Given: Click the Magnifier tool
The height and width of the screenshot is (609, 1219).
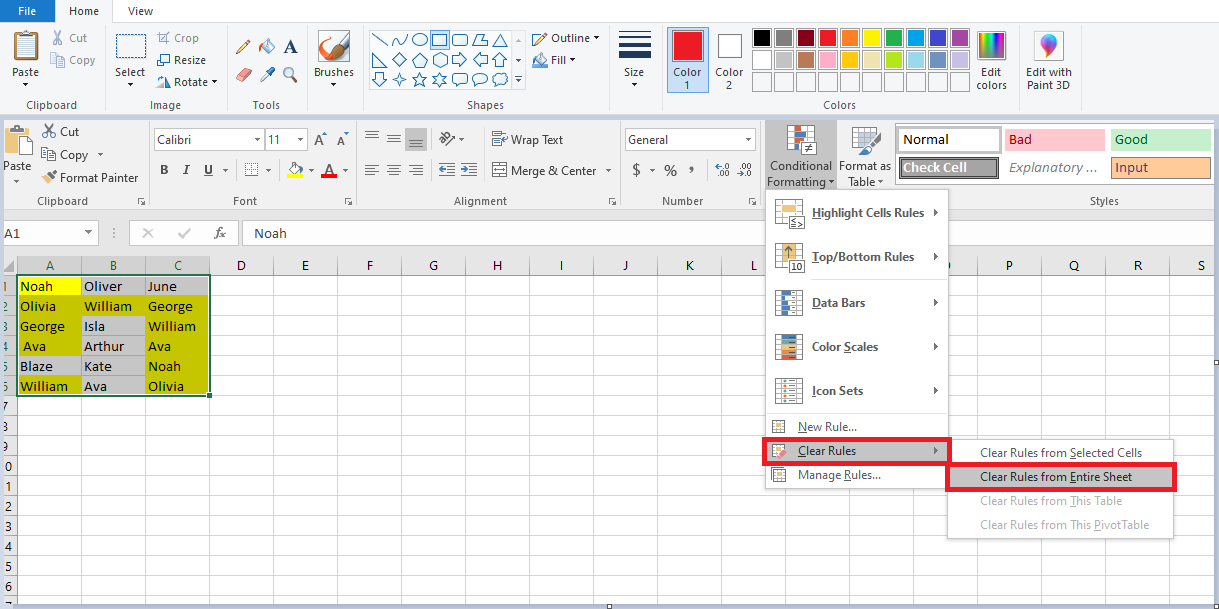Looking at the screenshot, I should click(290, 75).
